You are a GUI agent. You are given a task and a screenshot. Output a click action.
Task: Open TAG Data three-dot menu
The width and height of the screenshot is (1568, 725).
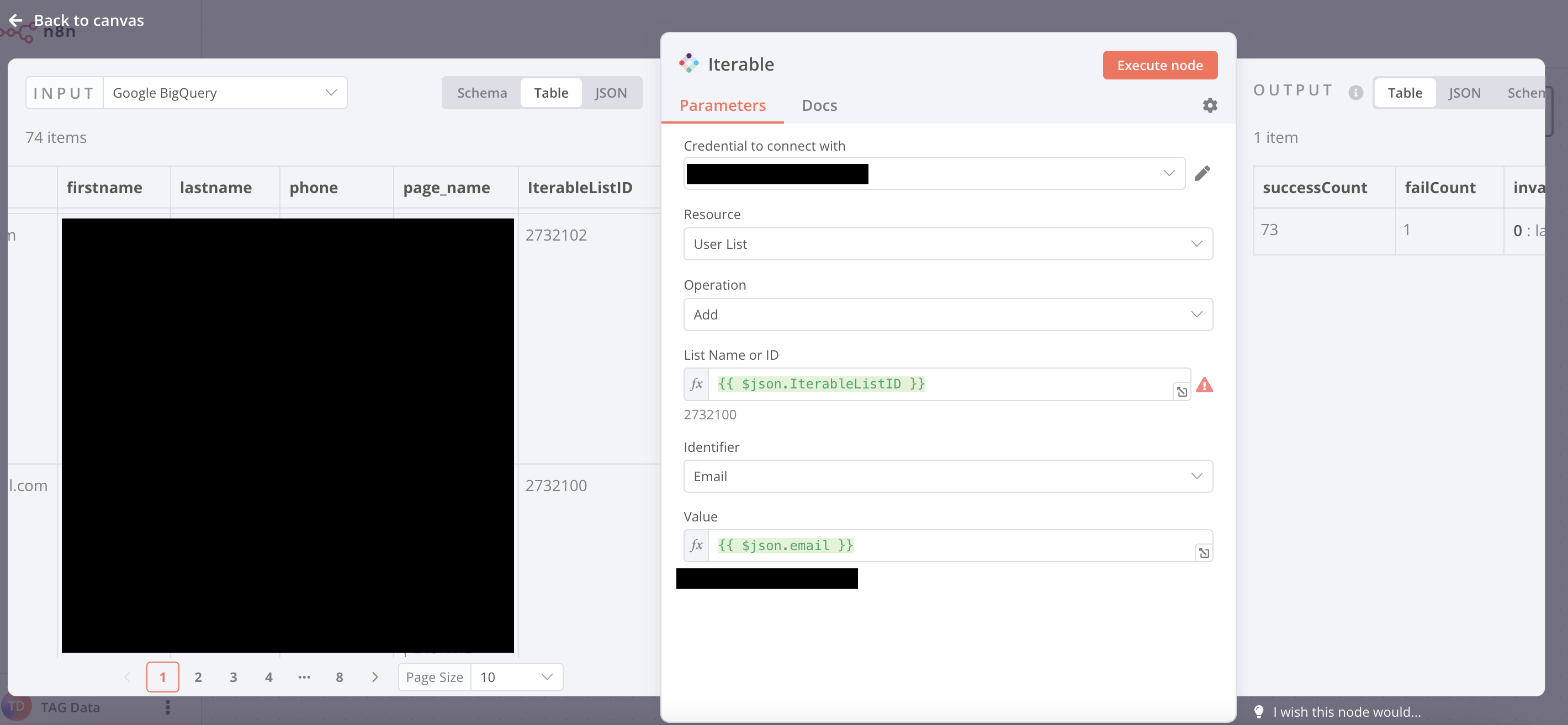tap(167, 707)
